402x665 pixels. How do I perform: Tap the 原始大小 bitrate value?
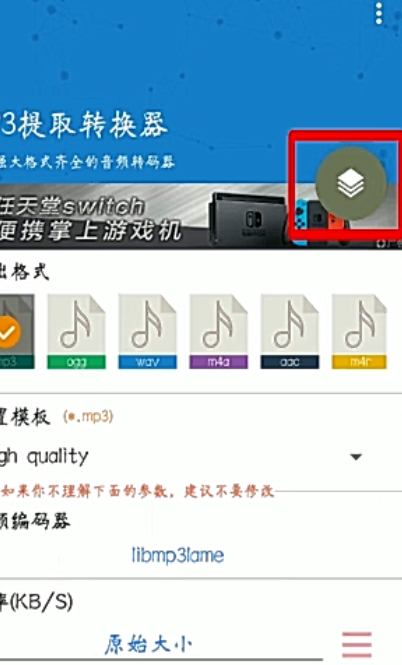click(x=149, y=644)
